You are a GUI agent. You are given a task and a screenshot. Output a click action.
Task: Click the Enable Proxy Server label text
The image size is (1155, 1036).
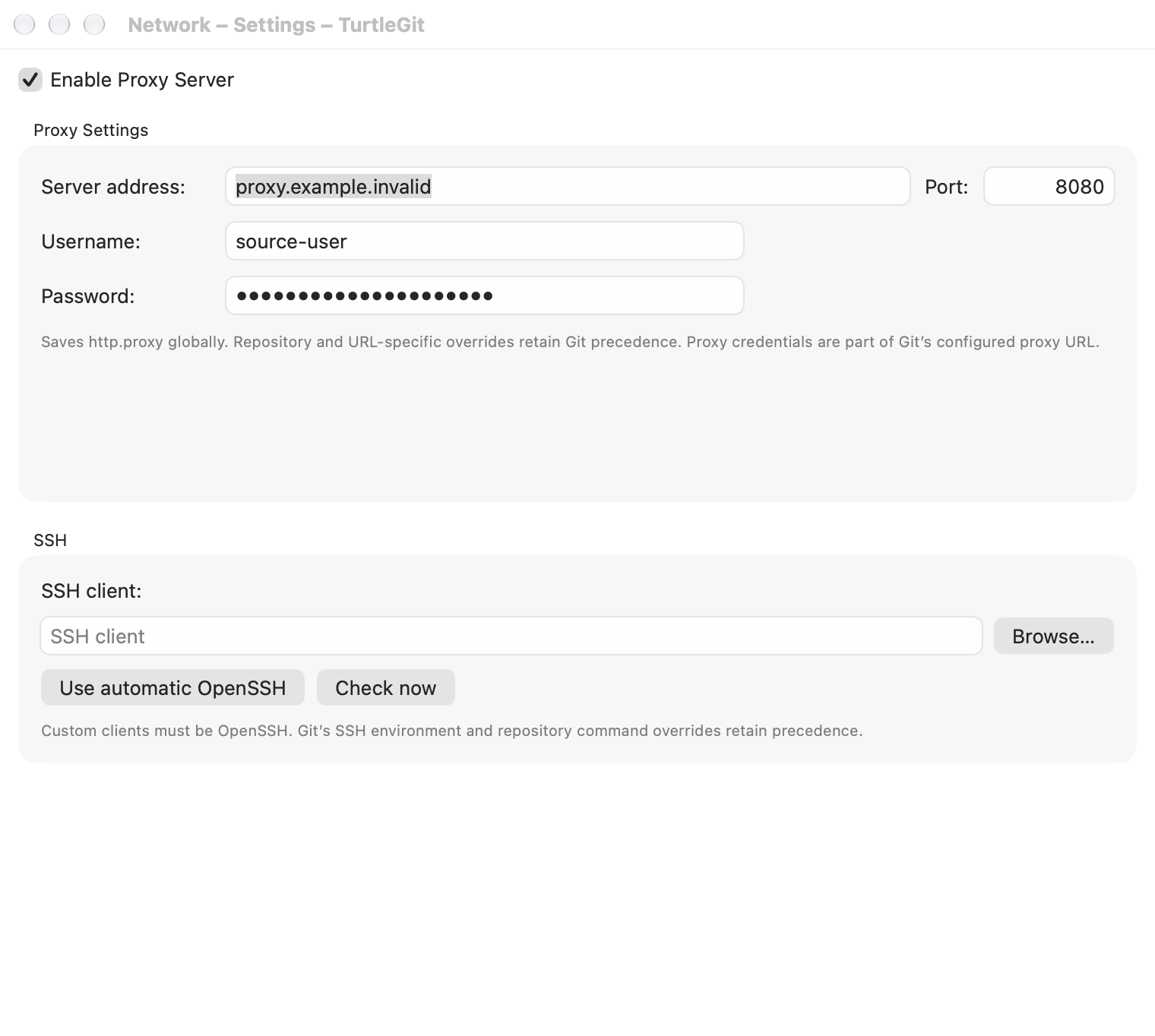click(x=142, y=80)
